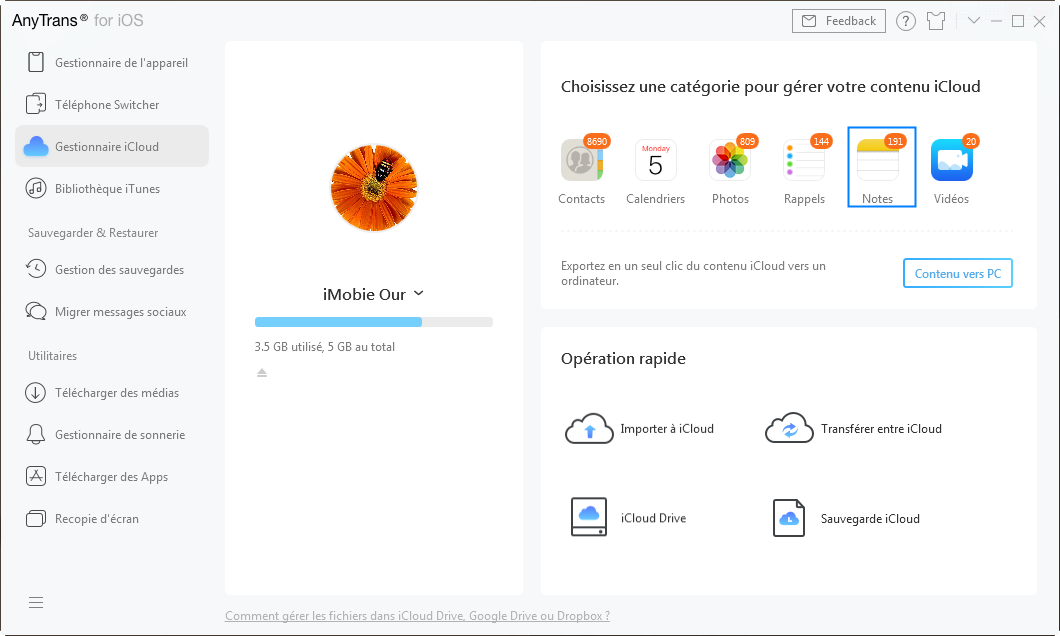The height and width of the screenshot is (636, 1060).
Task: Click the 8690 badge on Contacts
Action: [597, 141]
